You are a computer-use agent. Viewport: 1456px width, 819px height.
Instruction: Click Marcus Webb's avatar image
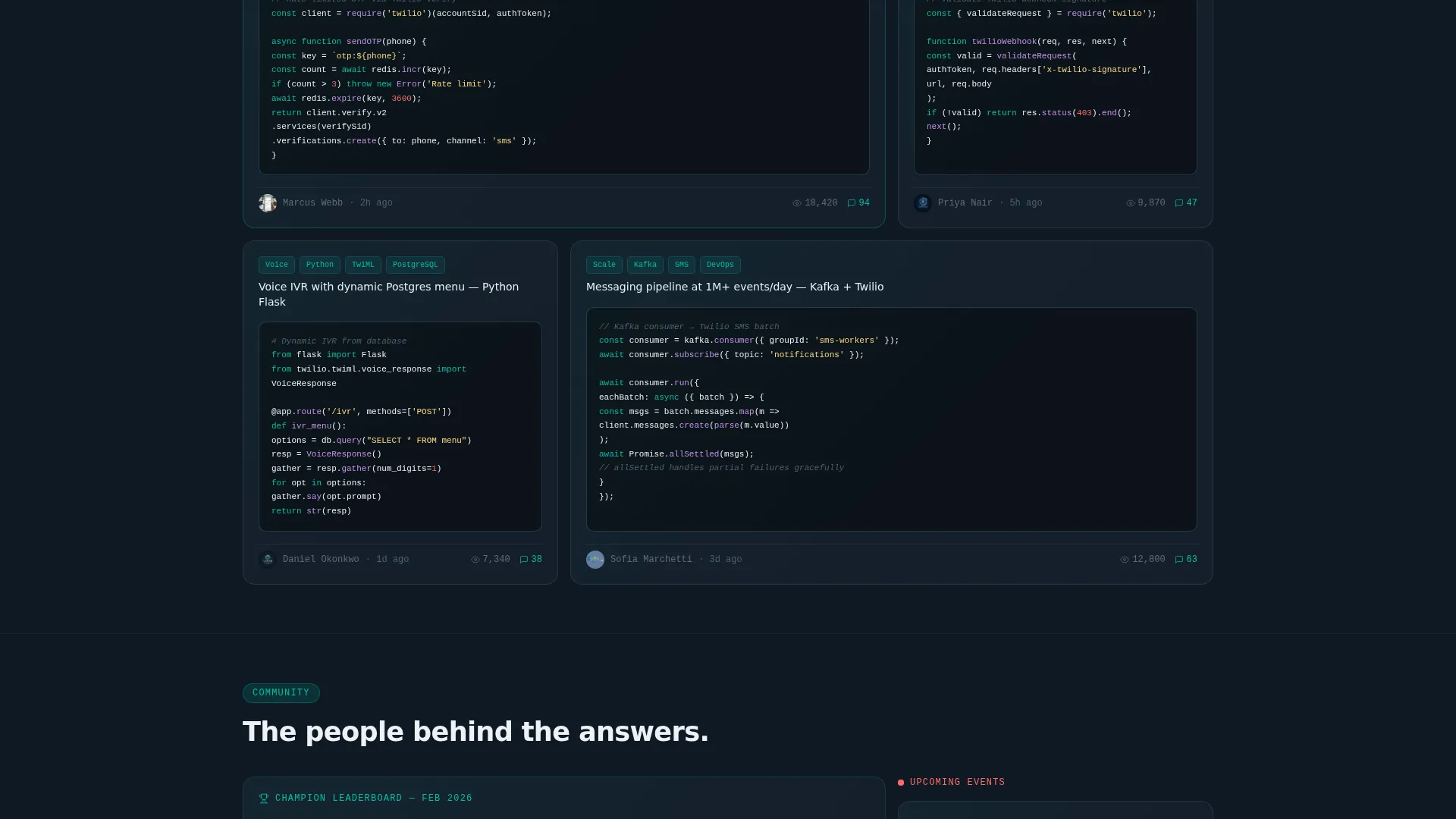point(268,203)
